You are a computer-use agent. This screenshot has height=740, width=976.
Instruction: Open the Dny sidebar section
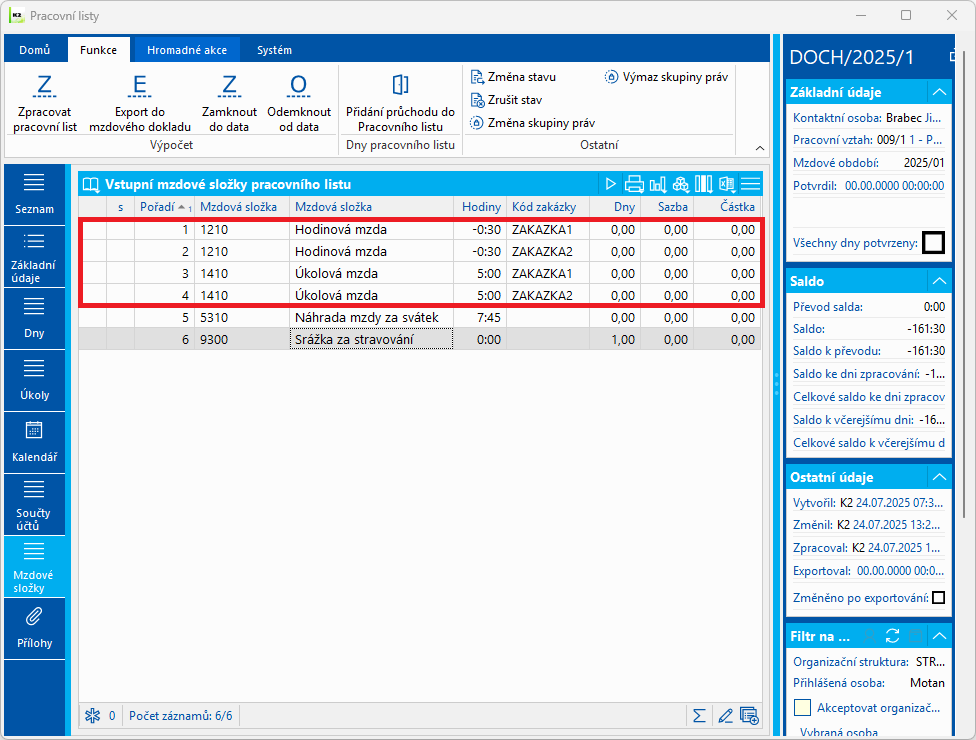pyautogui.click(x=34, y=319)
